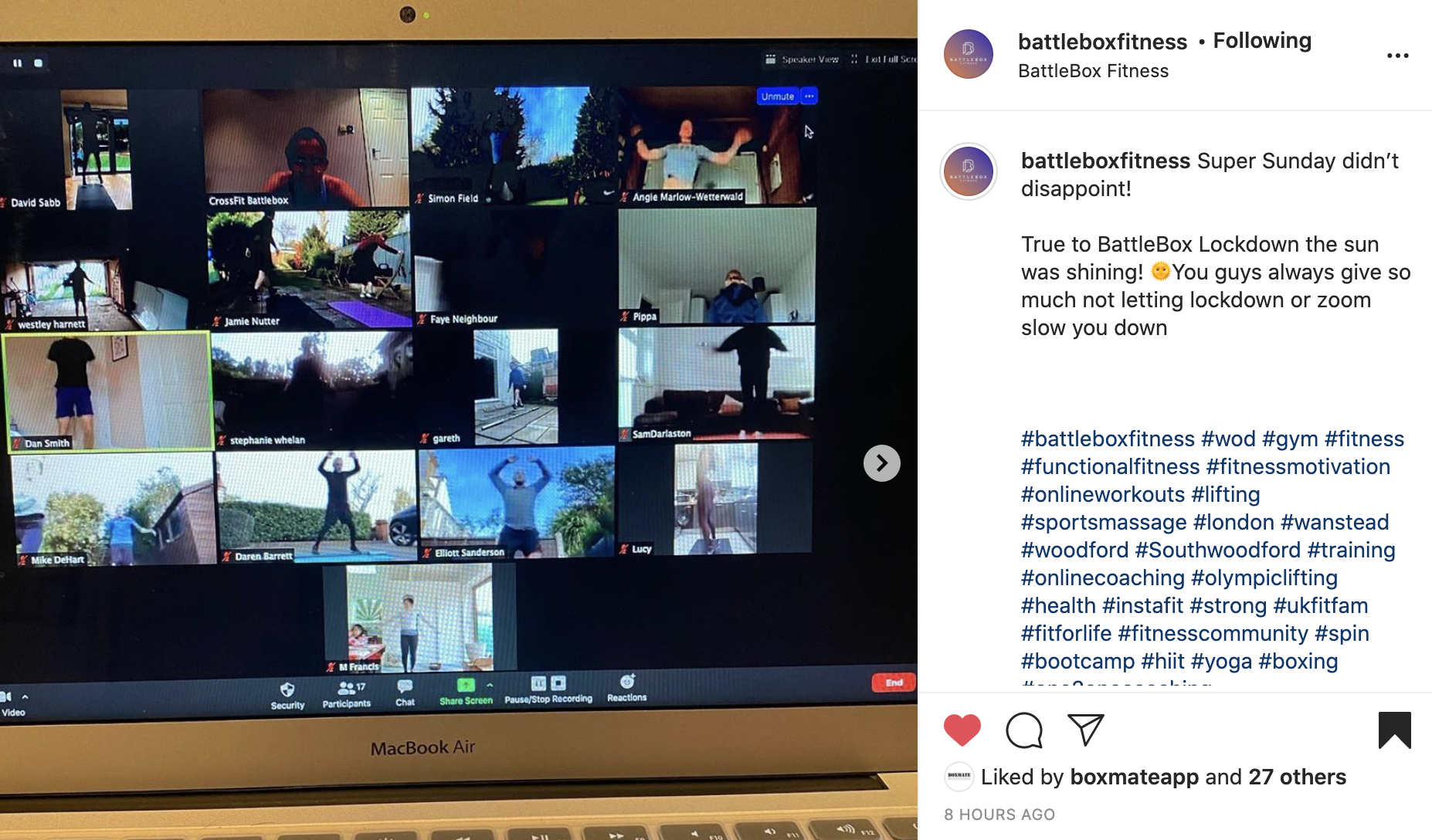Share the post via the paper plane icon
The width and height of the screenshot is (1432, 840).
click(x=1086, y=728)
